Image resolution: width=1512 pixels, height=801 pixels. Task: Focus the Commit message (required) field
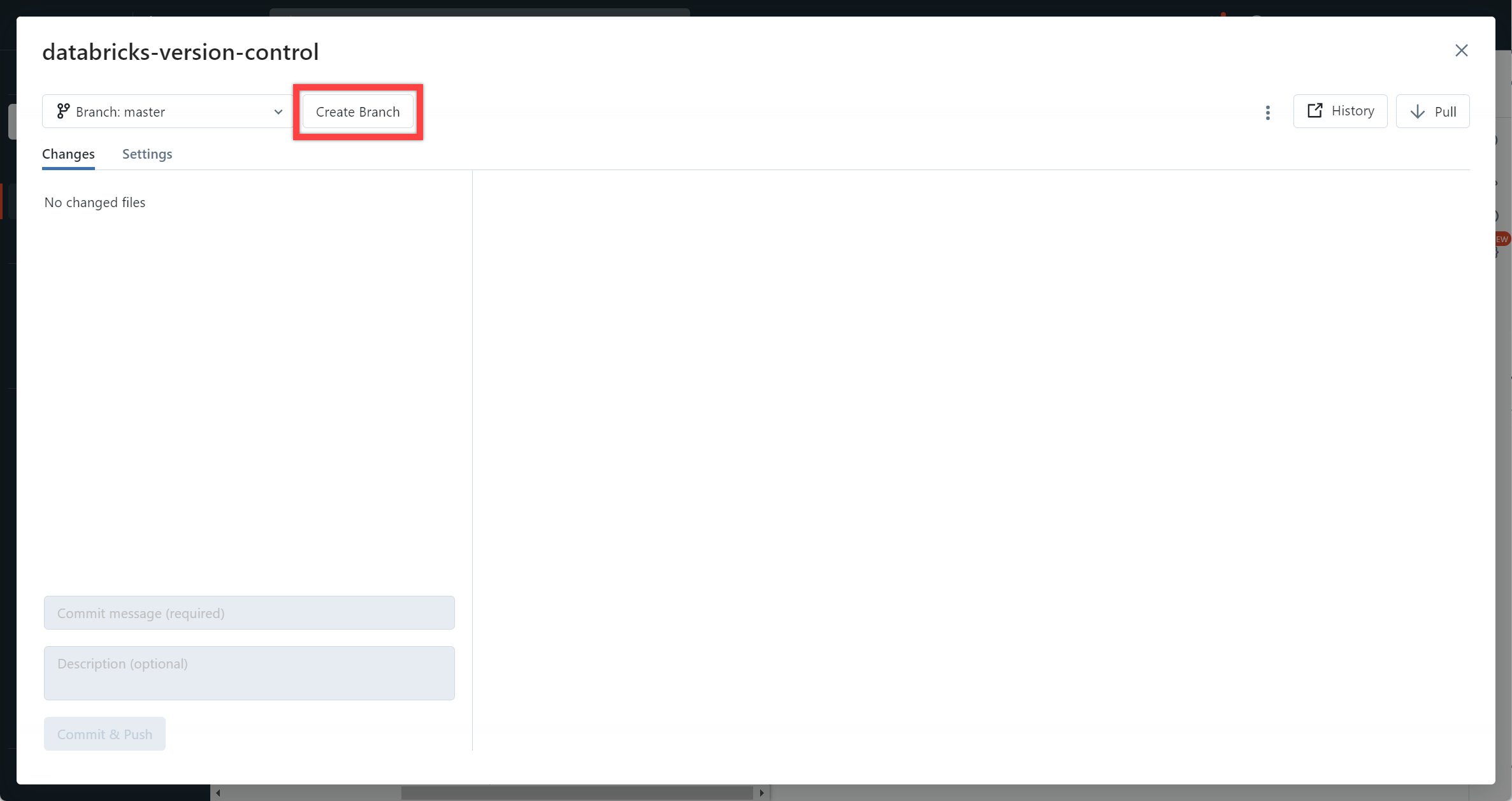[249, 612]
